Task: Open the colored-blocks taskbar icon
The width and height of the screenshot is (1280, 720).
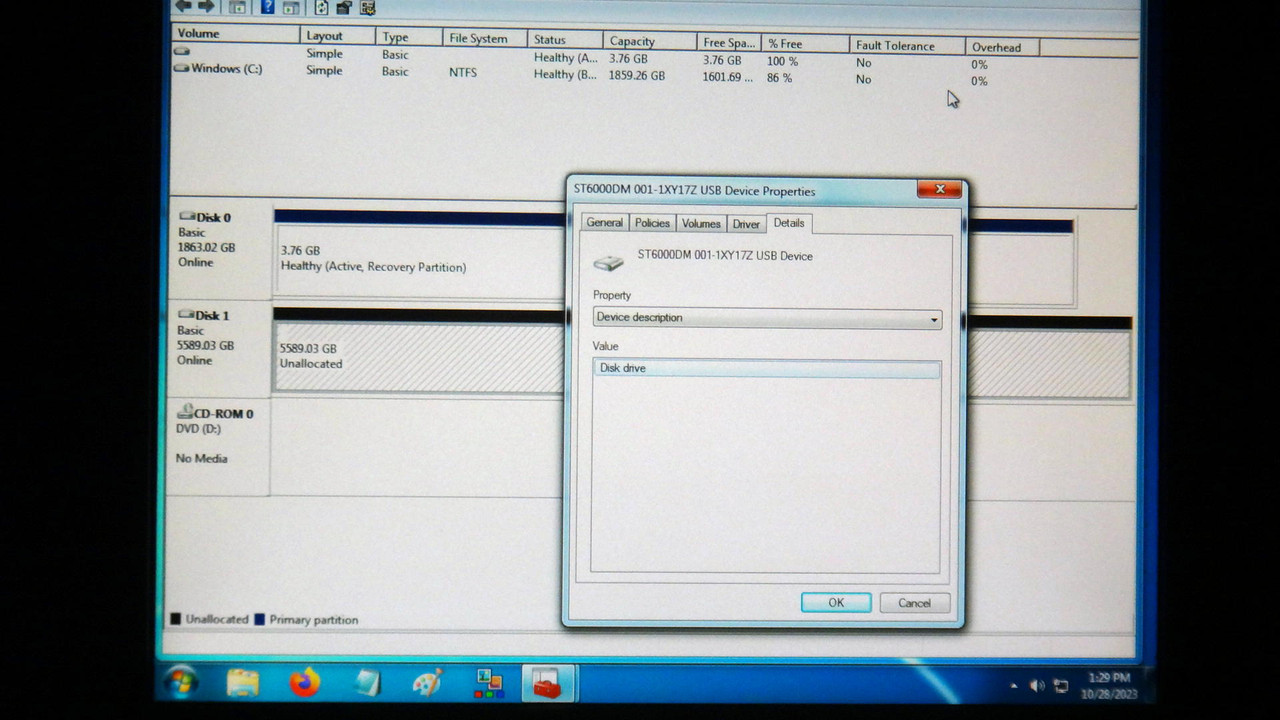Action: click(489, 683)
